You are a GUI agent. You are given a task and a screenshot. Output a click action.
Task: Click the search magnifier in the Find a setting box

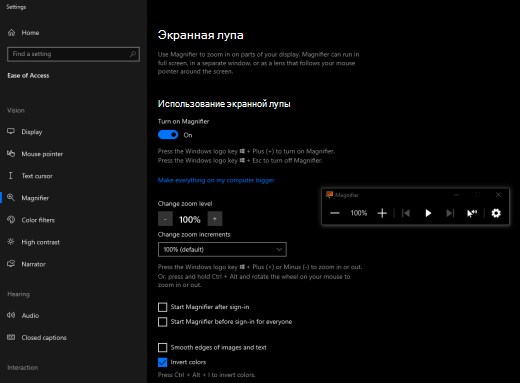tap(133, 54)
